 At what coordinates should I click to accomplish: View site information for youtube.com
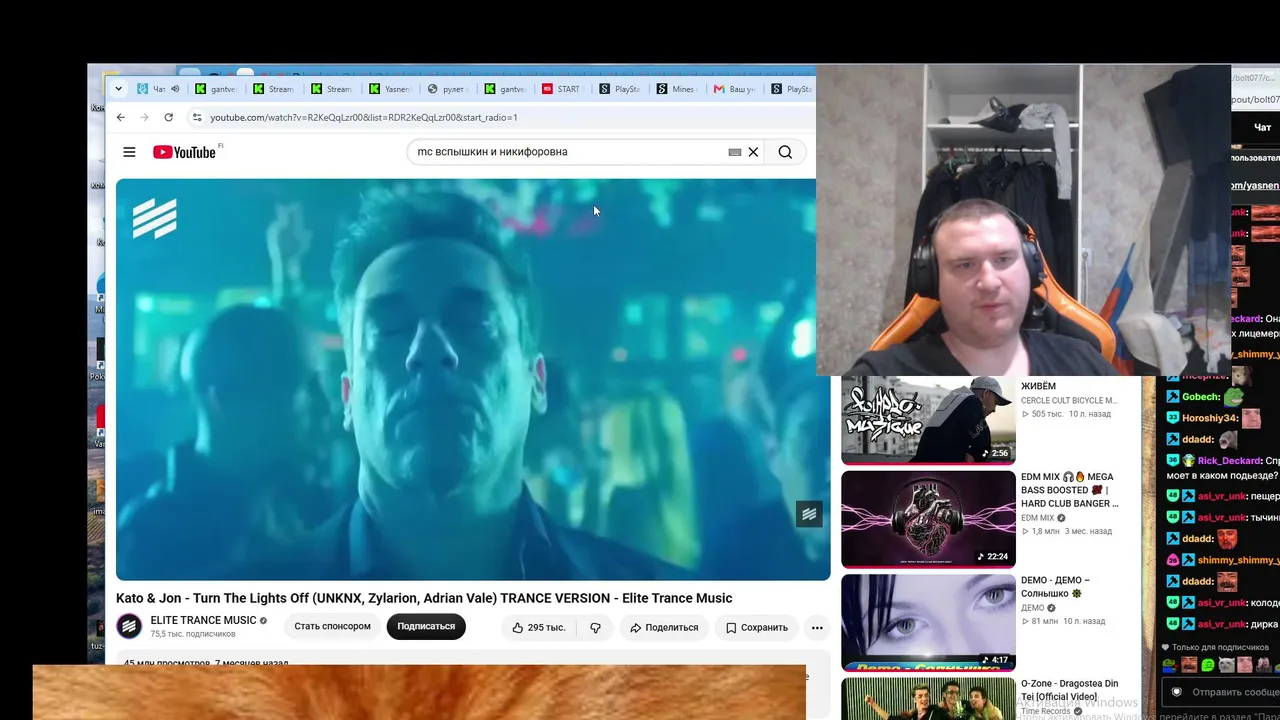click(x=197, y=117)
